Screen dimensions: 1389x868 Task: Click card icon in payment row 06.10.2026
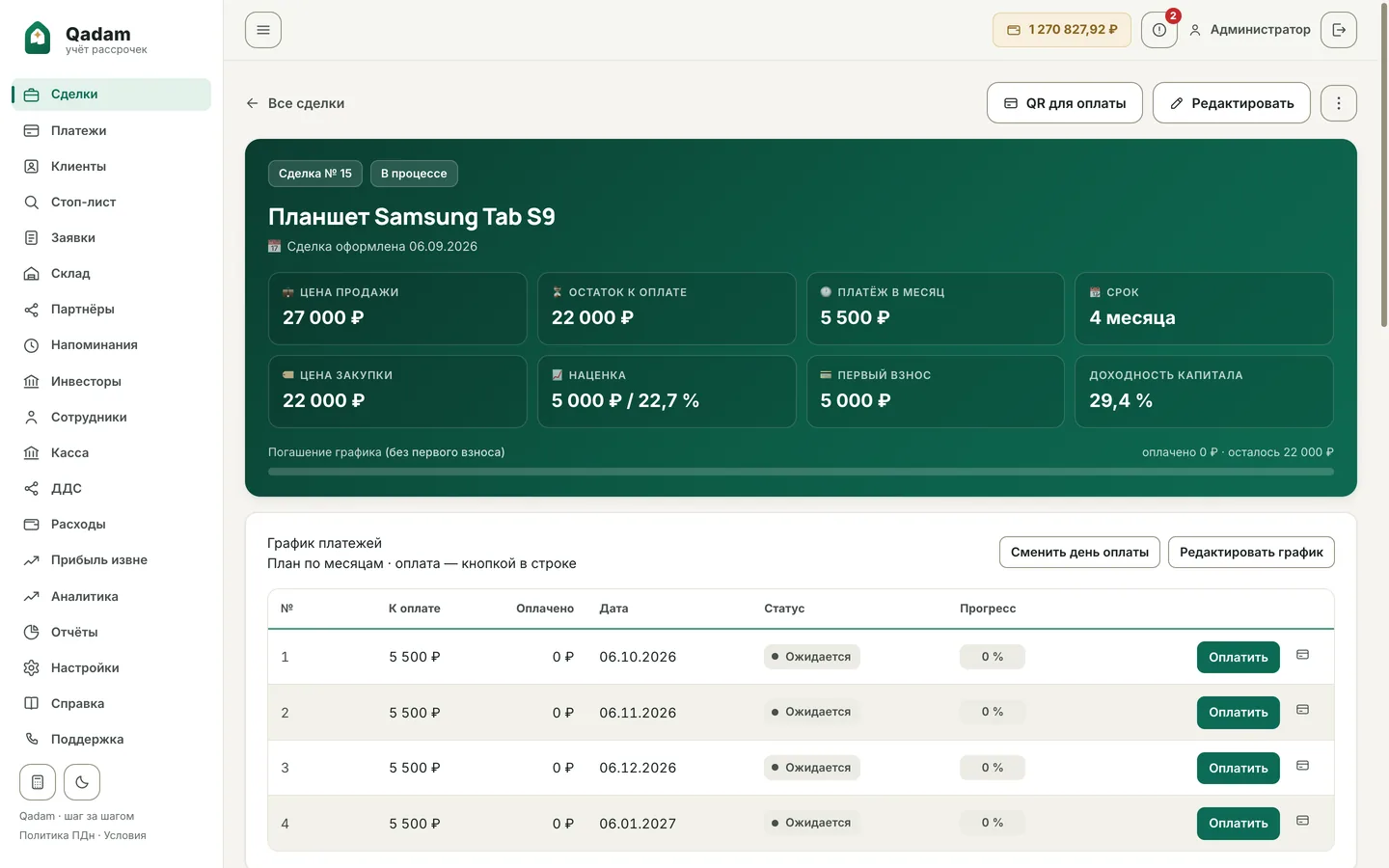coord(1302,655)
